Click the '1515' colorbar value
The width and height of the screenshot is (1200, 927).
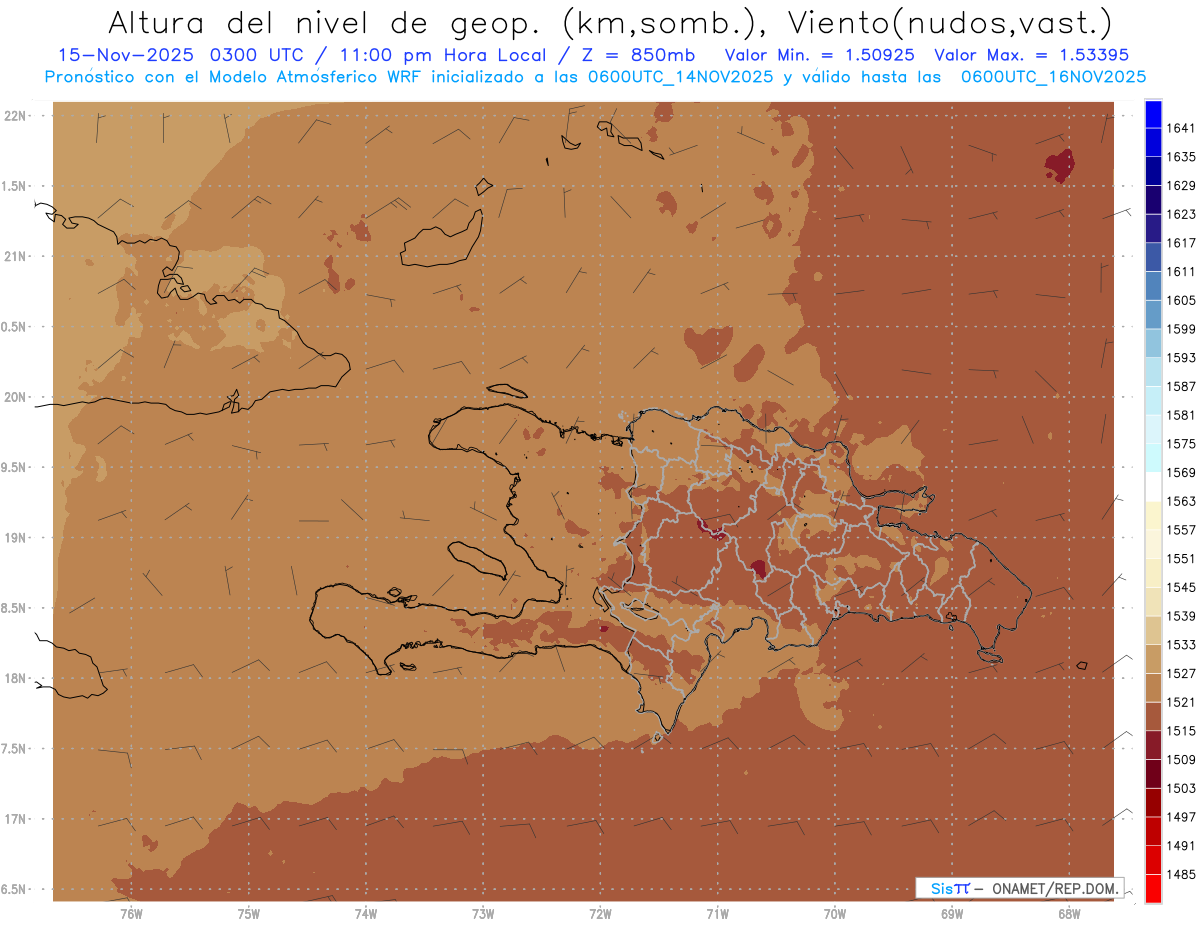coord(1181,731)
